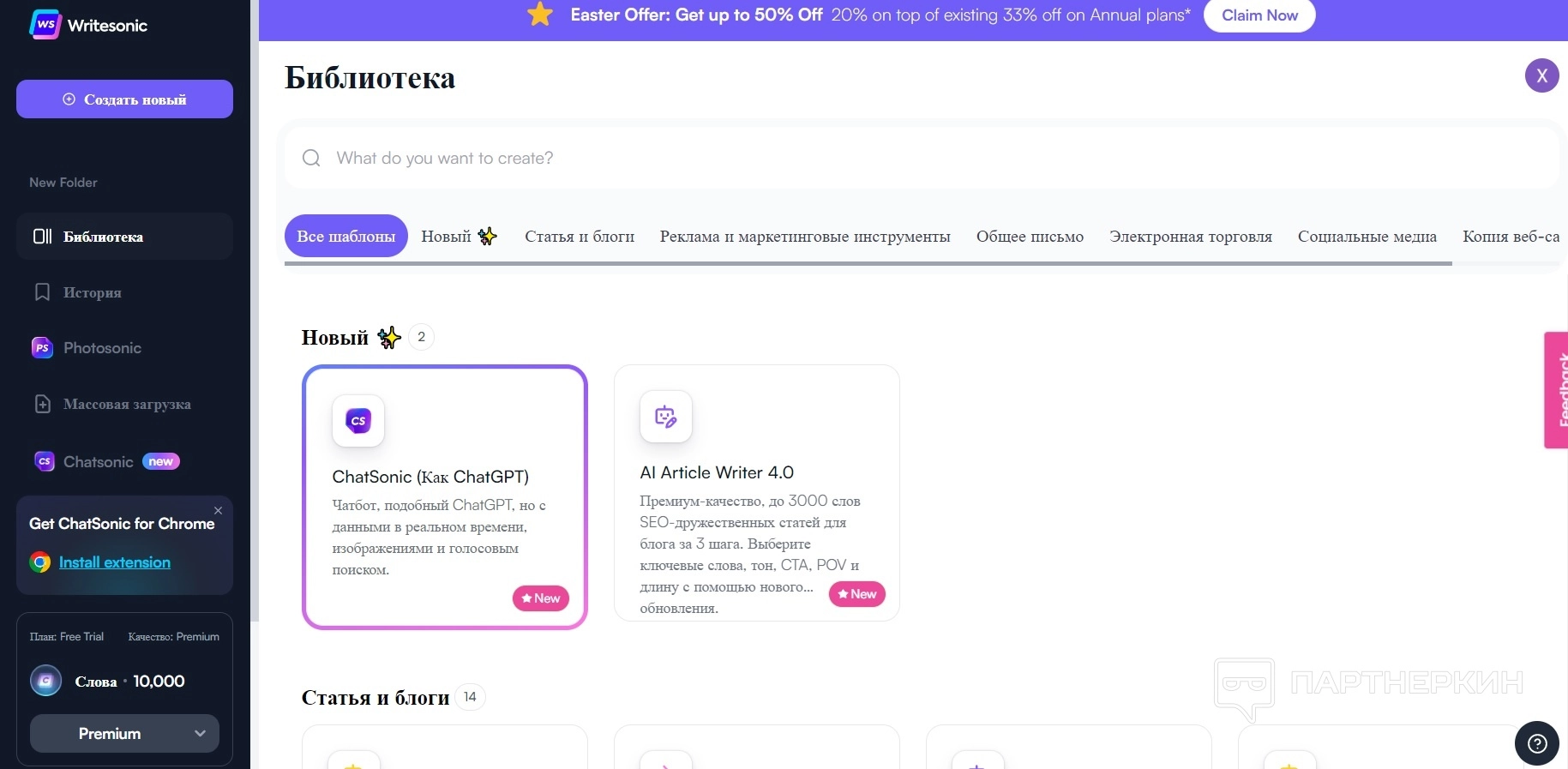The width and height of the screenshot is (1568, 769).
Task: Open the Электронная торговля tab
Action: [1191, 236]
